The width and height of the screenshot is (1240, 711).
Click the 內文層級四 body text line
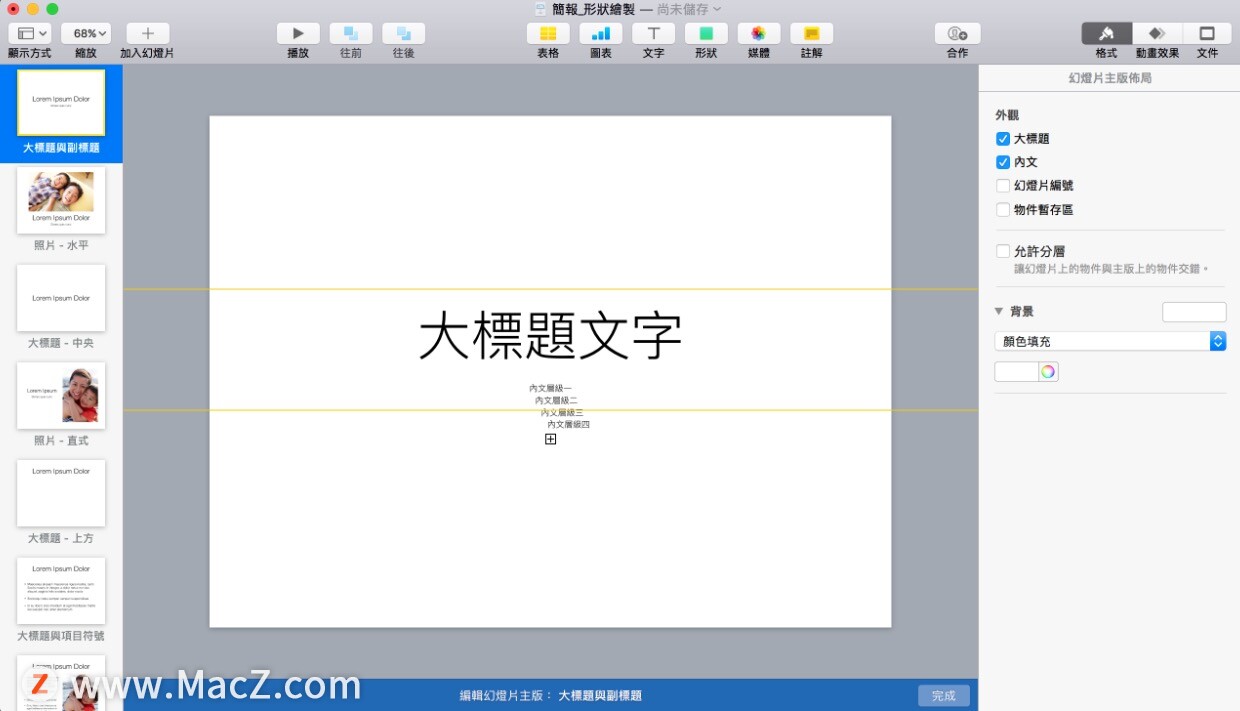pos(568,424)
